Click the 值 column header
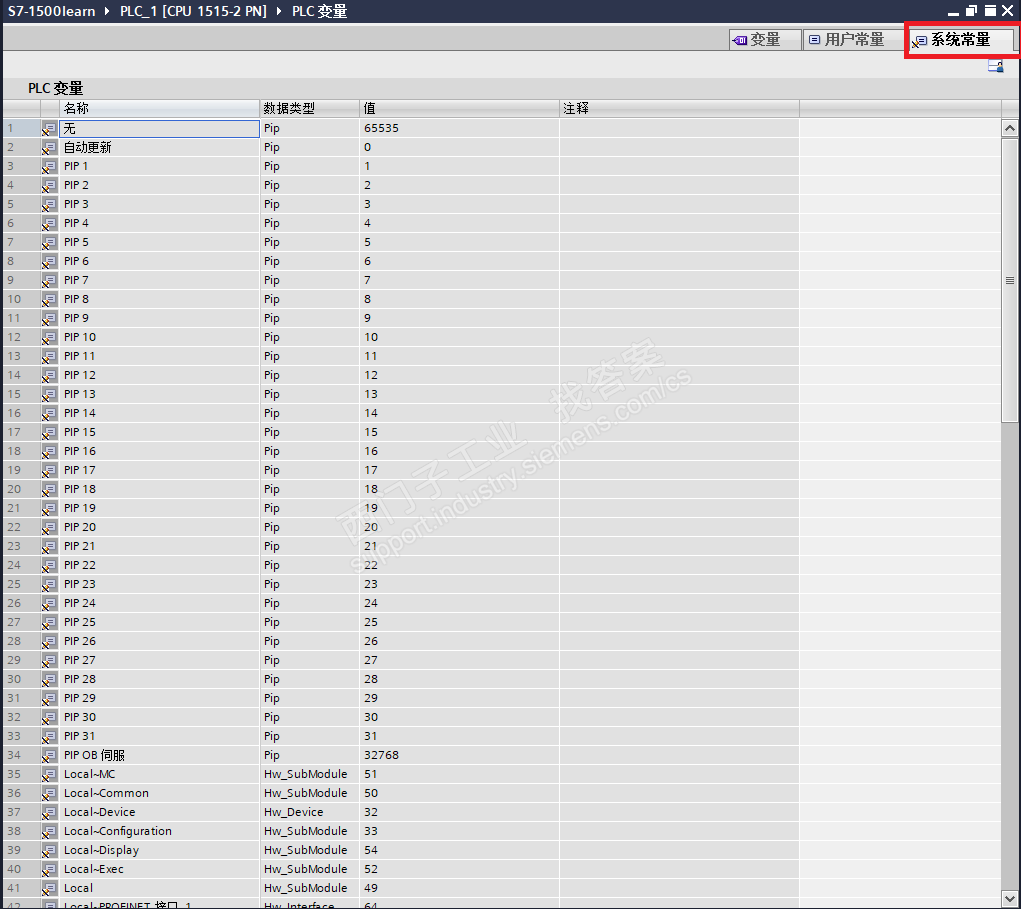Image resolution: width=1021 pixels, height=909 pixels. (x=460, y=108)
